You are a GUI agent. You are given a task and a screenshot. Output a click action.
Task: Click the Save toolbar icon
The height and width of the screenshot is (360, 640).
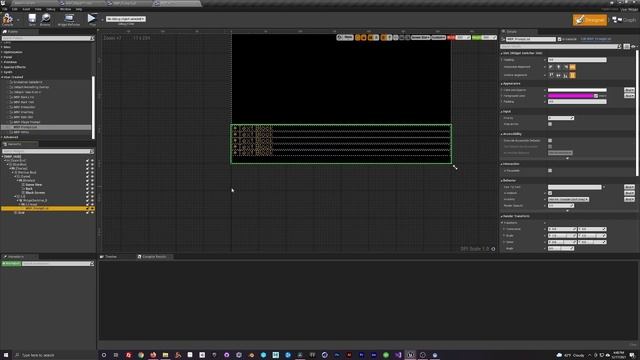pos(32,19)
